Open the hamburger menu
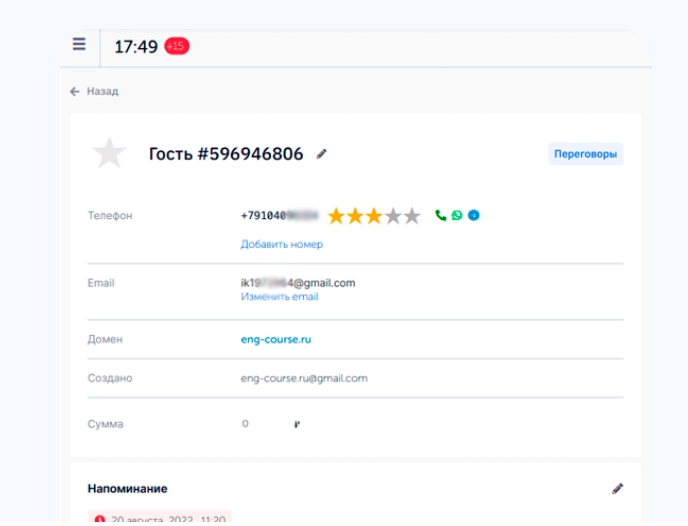 [79, 45]
